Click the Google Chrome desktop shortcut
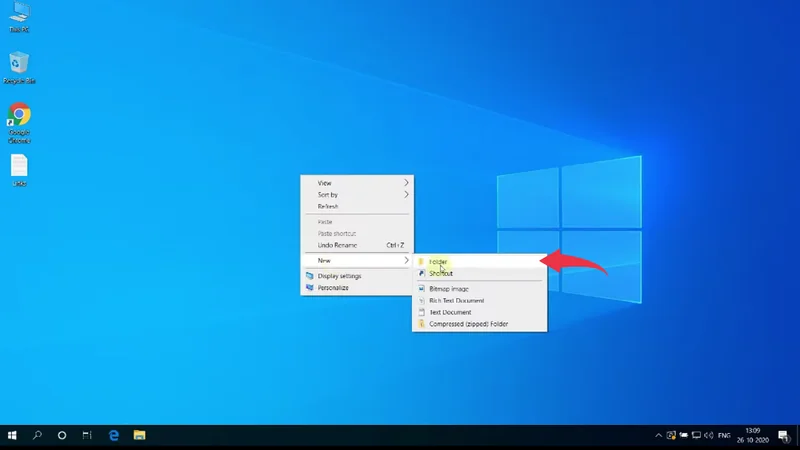The width and height of the screenshot is (800, 450). [x=19, y=119]
